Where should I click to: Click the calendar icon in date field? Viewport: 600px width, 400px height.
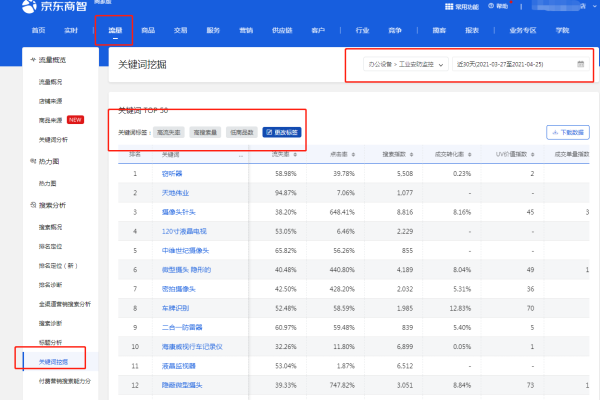(x=580, y=64)
